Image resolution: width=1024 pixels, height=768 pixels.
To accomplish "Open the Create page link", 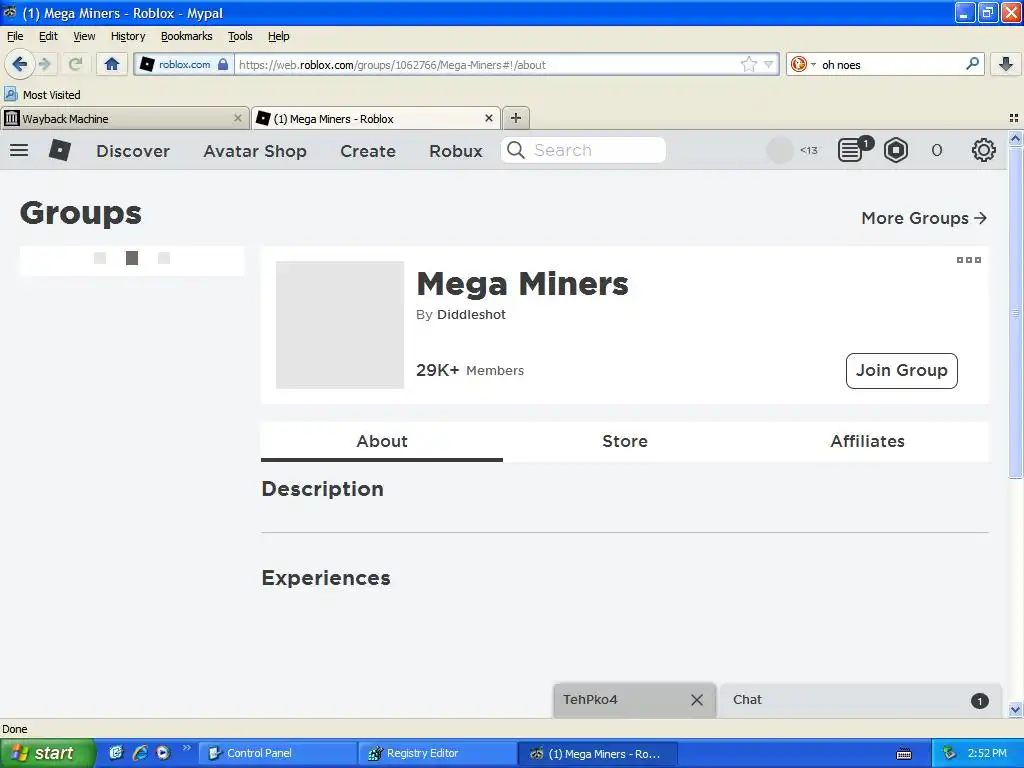I will click(368, 151).
